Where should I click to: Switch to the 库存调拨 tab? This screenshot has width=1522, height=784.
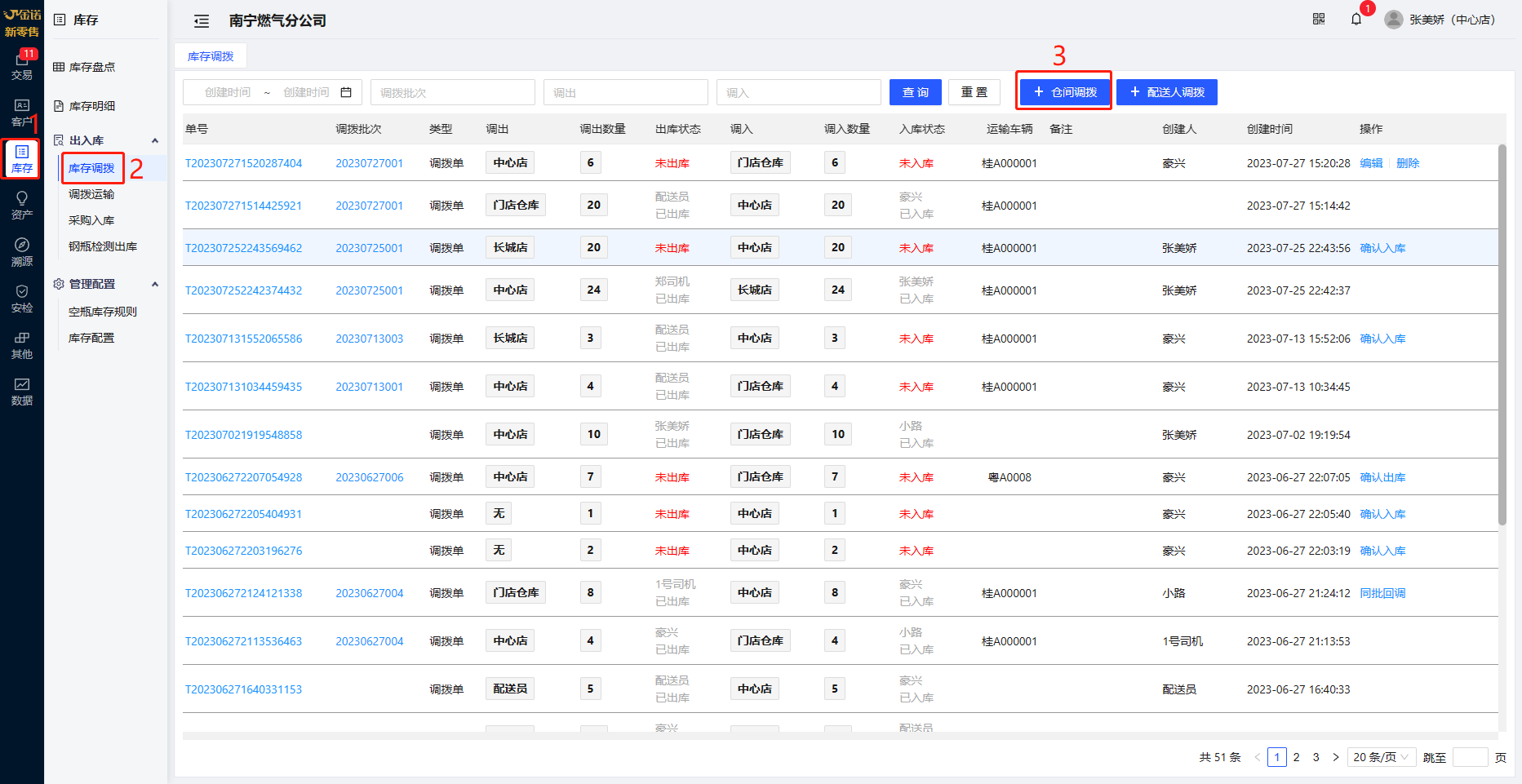[211, 56]
